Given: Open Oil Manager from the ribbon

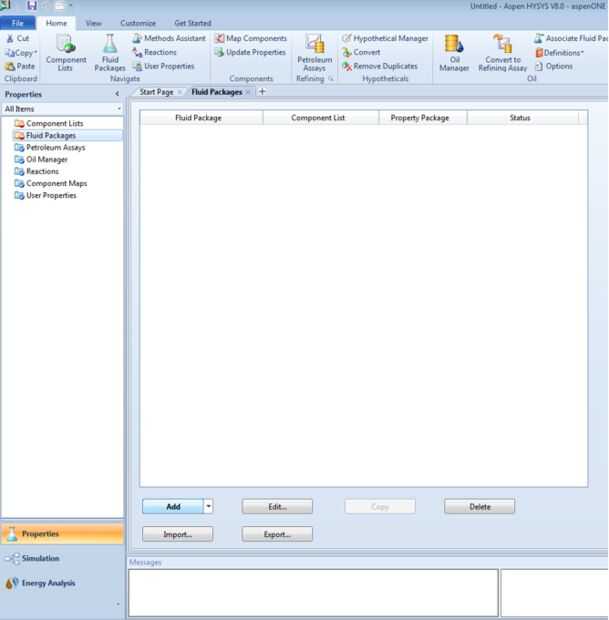Looking at the screenshot, I should coord(454,53).
